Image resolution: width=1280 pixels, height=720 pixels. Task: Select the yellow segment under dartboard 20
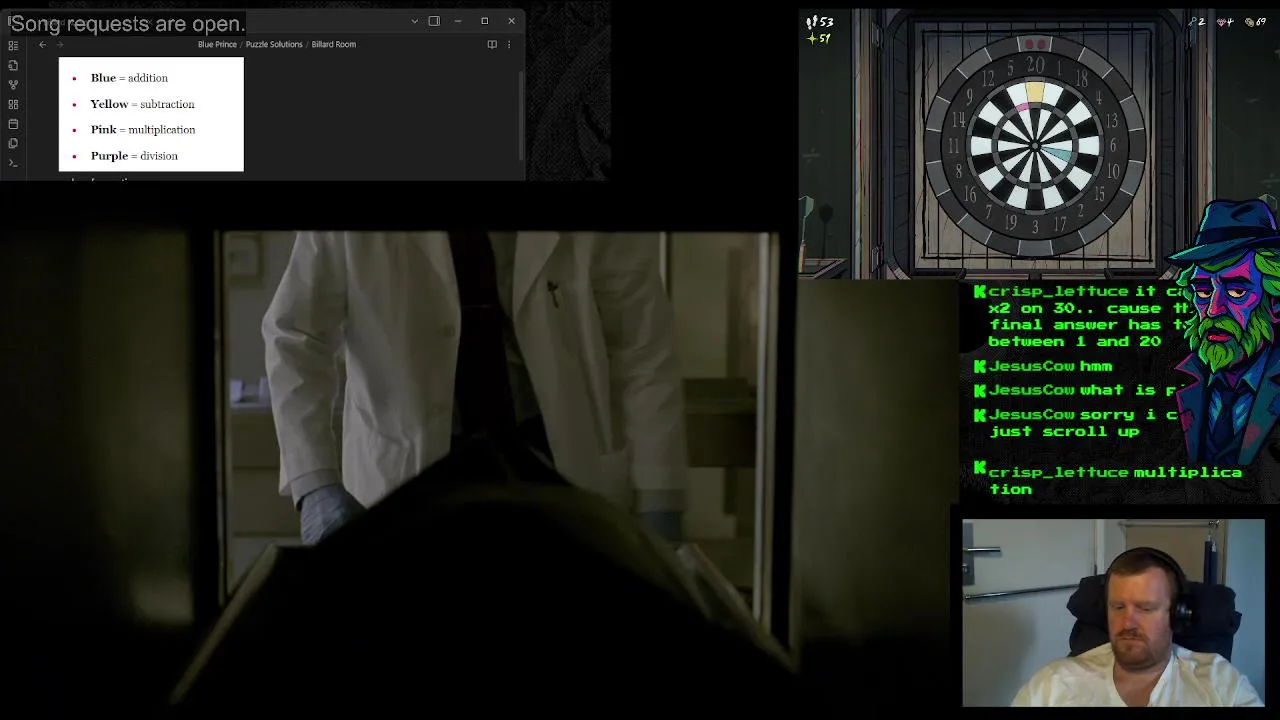(1035, 92)
